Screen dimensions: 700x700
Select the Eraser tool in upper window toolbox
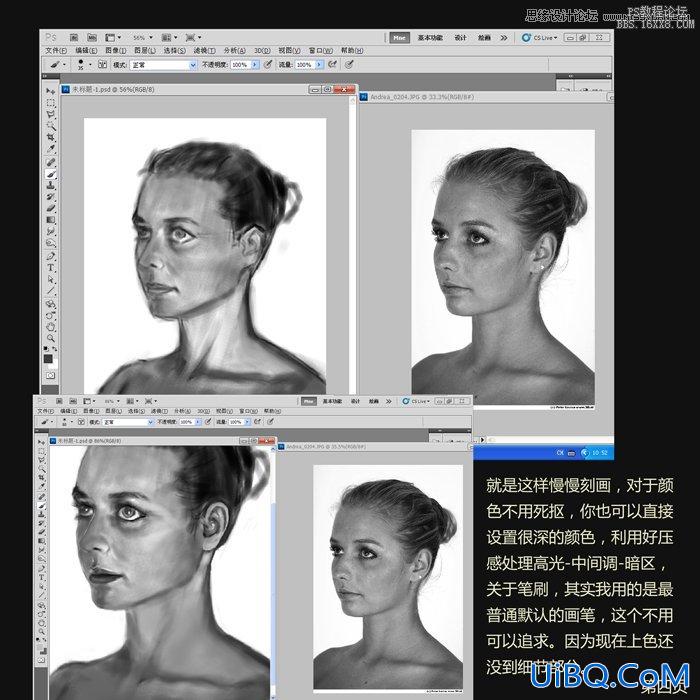[50, 208]
